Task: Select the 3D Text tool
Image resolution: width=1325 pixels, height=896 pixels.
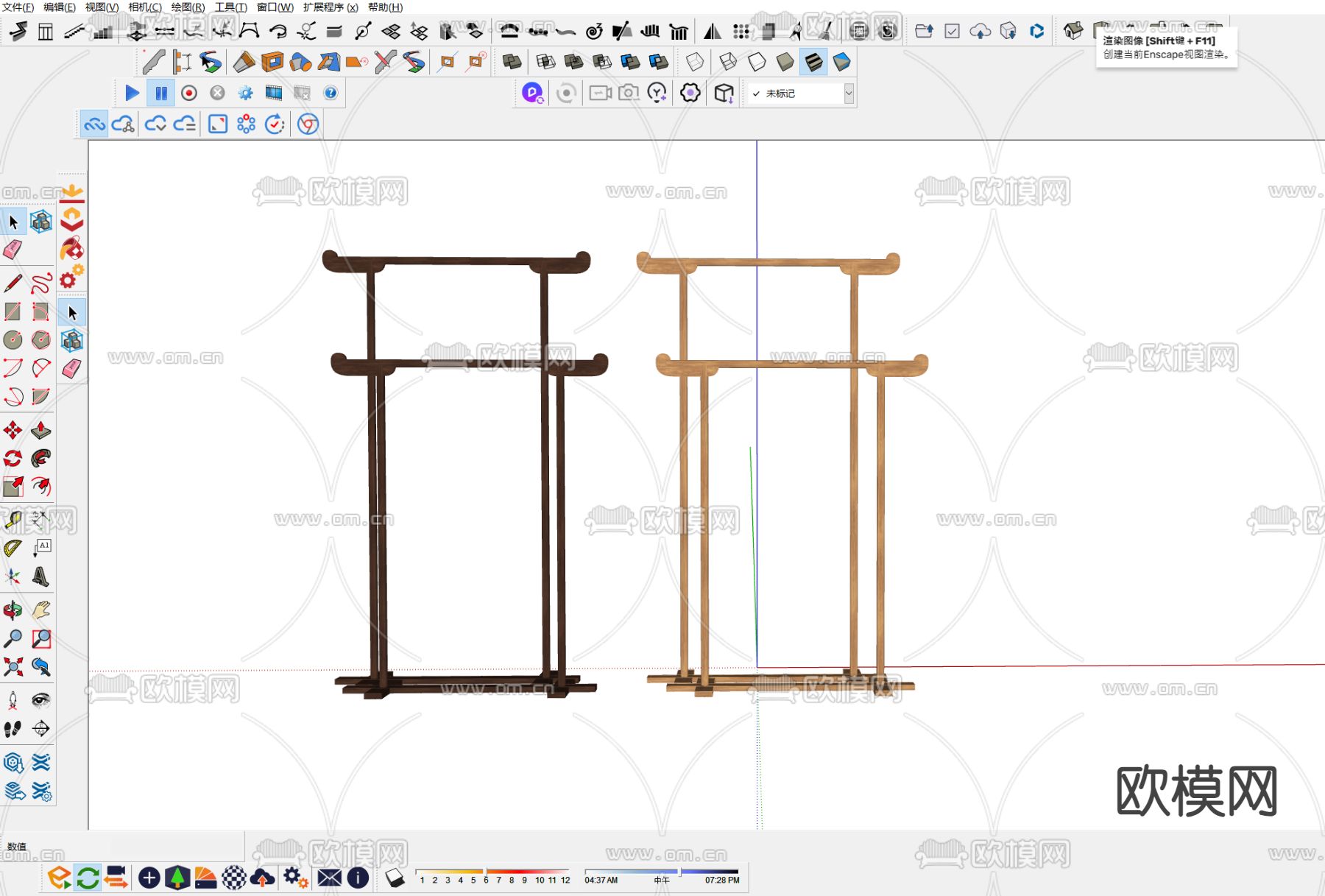Action: 40,576
